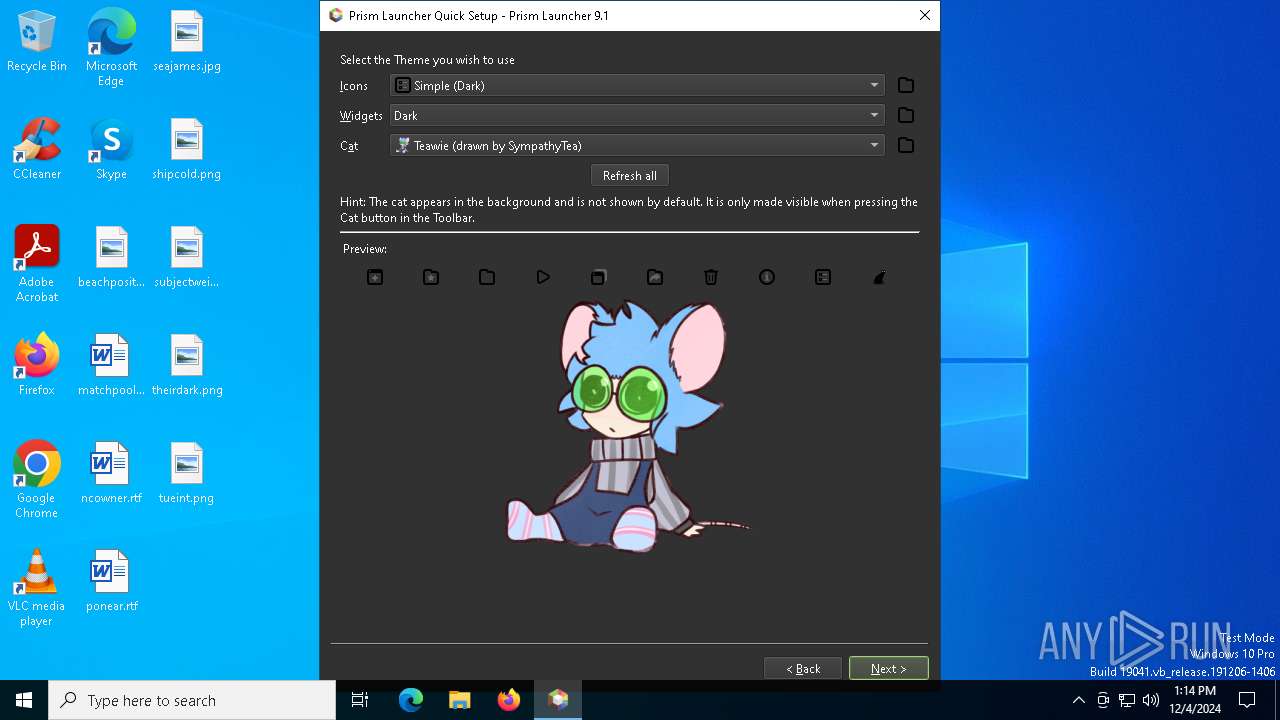Show hidden system tray icons
The width and height of the screenshot is (1280, 720).
(1078, 700)
